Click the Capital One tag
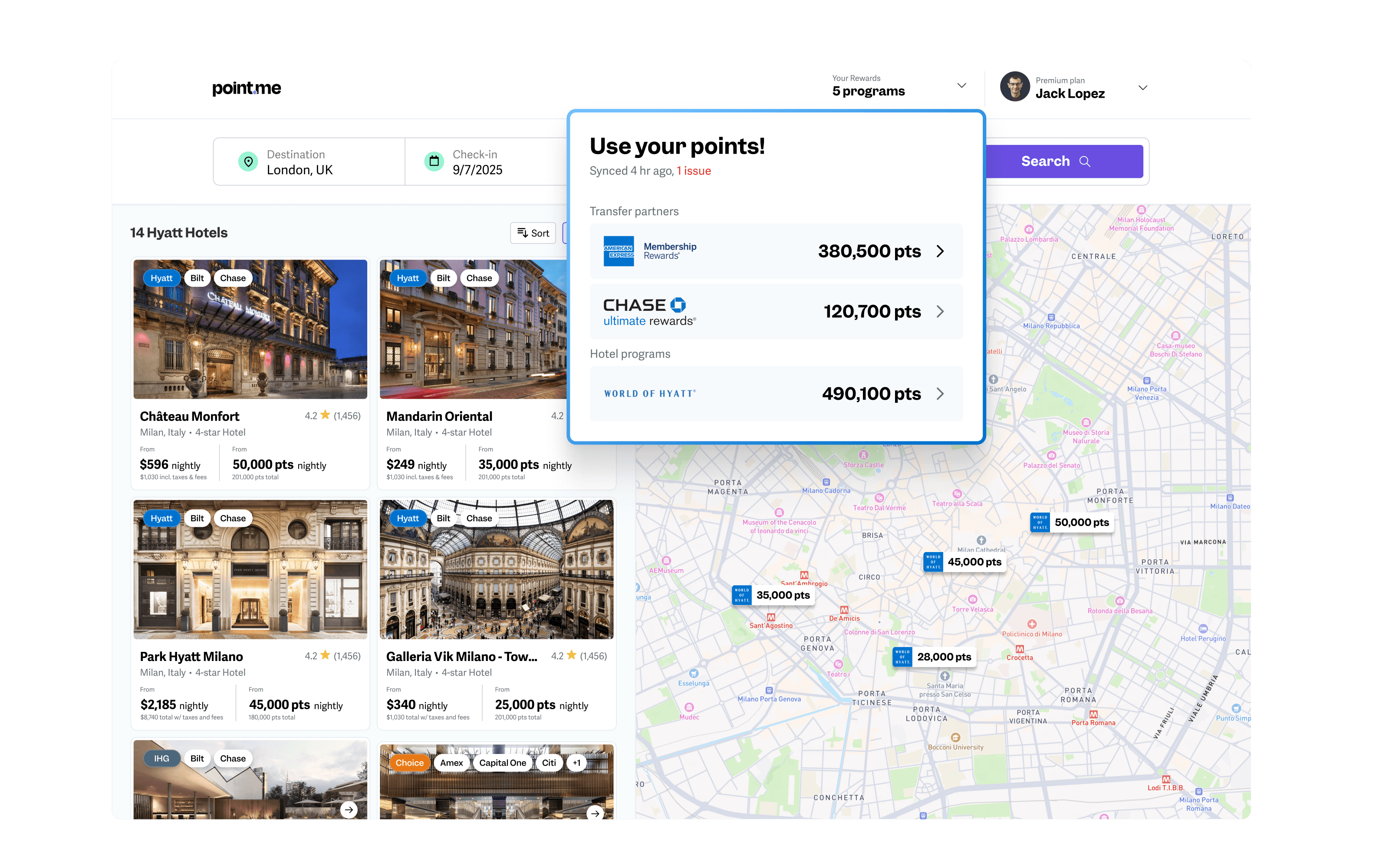The width and height of the screenshot is (1389, 868). click(x=502, y=763)
